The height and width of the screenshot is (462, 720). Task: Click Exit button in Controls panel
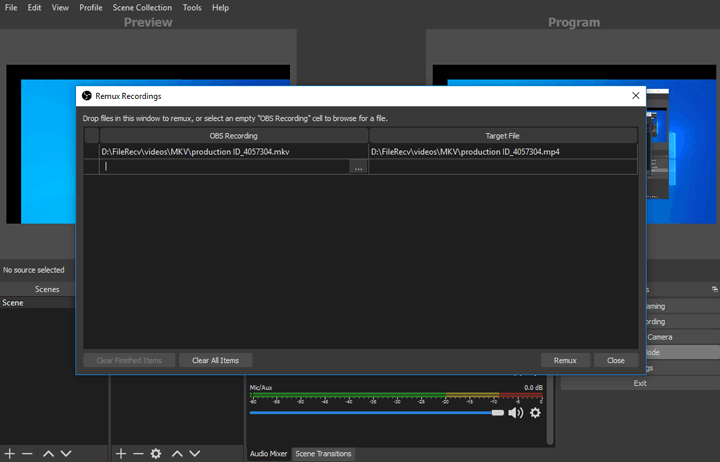pos(640,383)
